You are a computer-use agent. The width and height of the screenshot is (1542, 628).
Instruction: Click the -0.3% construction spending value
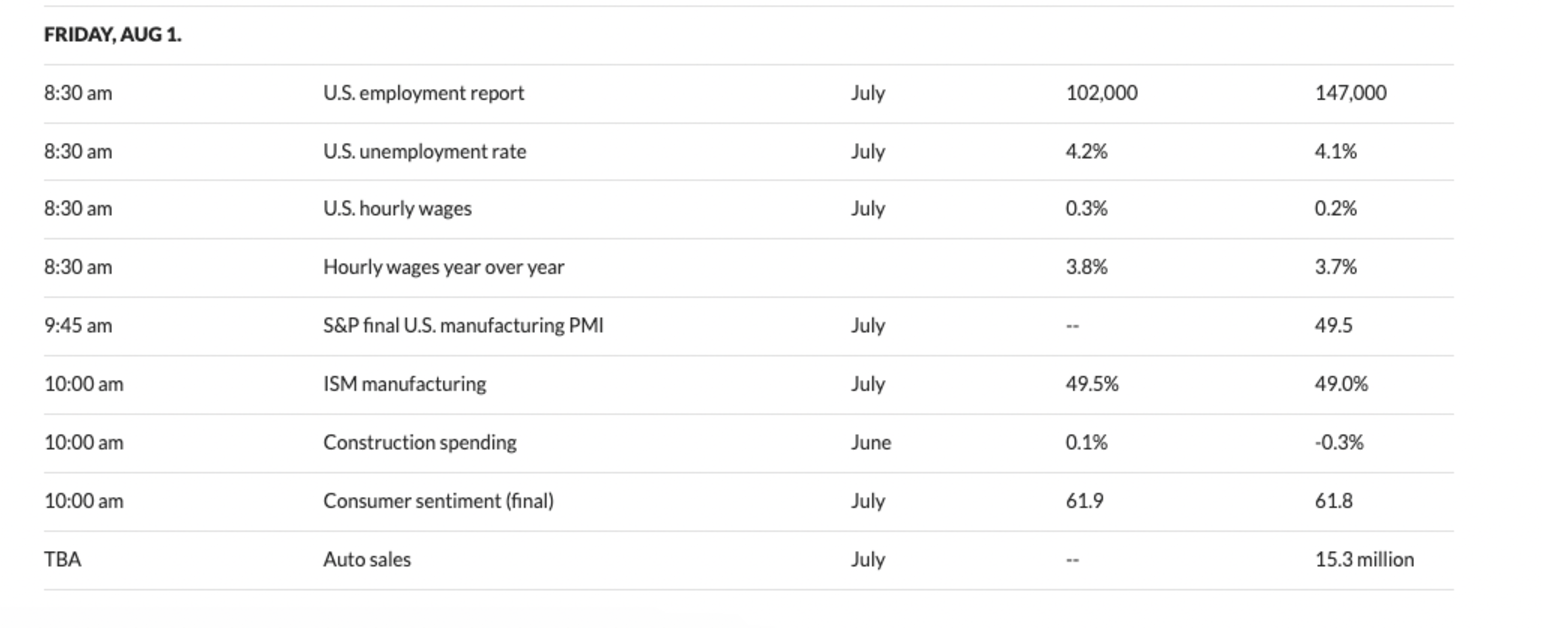1338,442
